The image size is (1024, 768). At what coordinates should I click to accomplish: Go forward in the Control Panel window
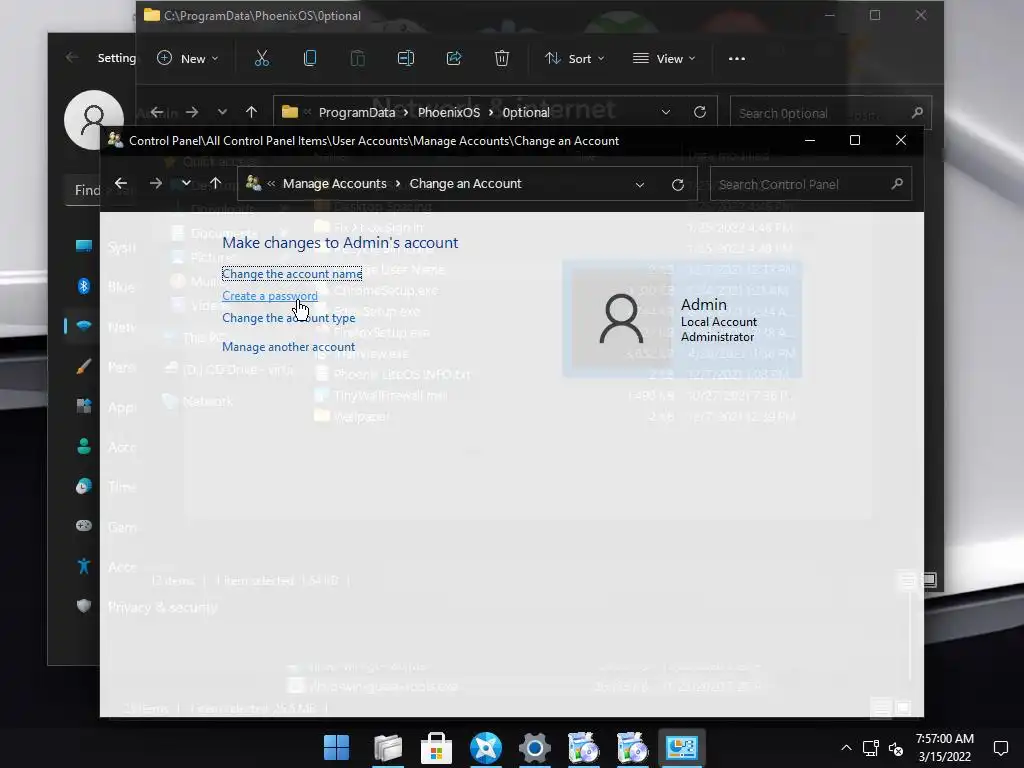(x=155, y=184)
